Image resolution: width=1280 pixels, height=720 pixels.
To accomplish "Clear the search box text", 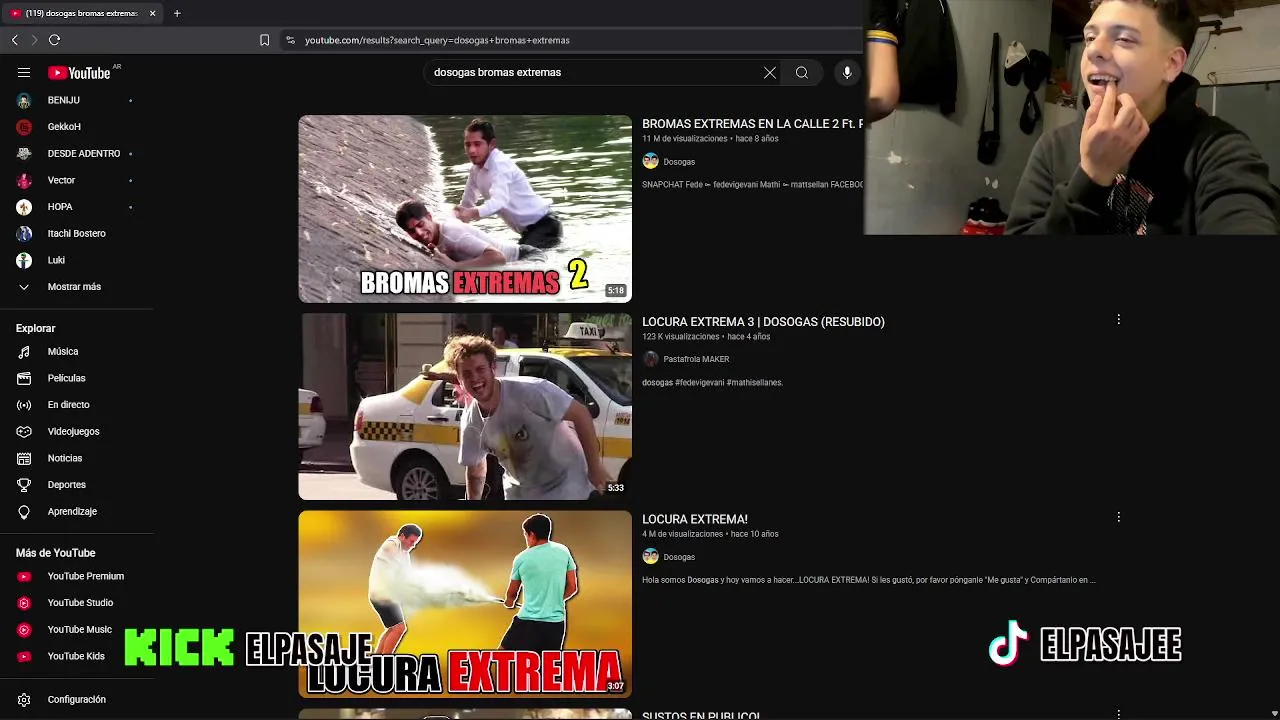I will [770, 72].
